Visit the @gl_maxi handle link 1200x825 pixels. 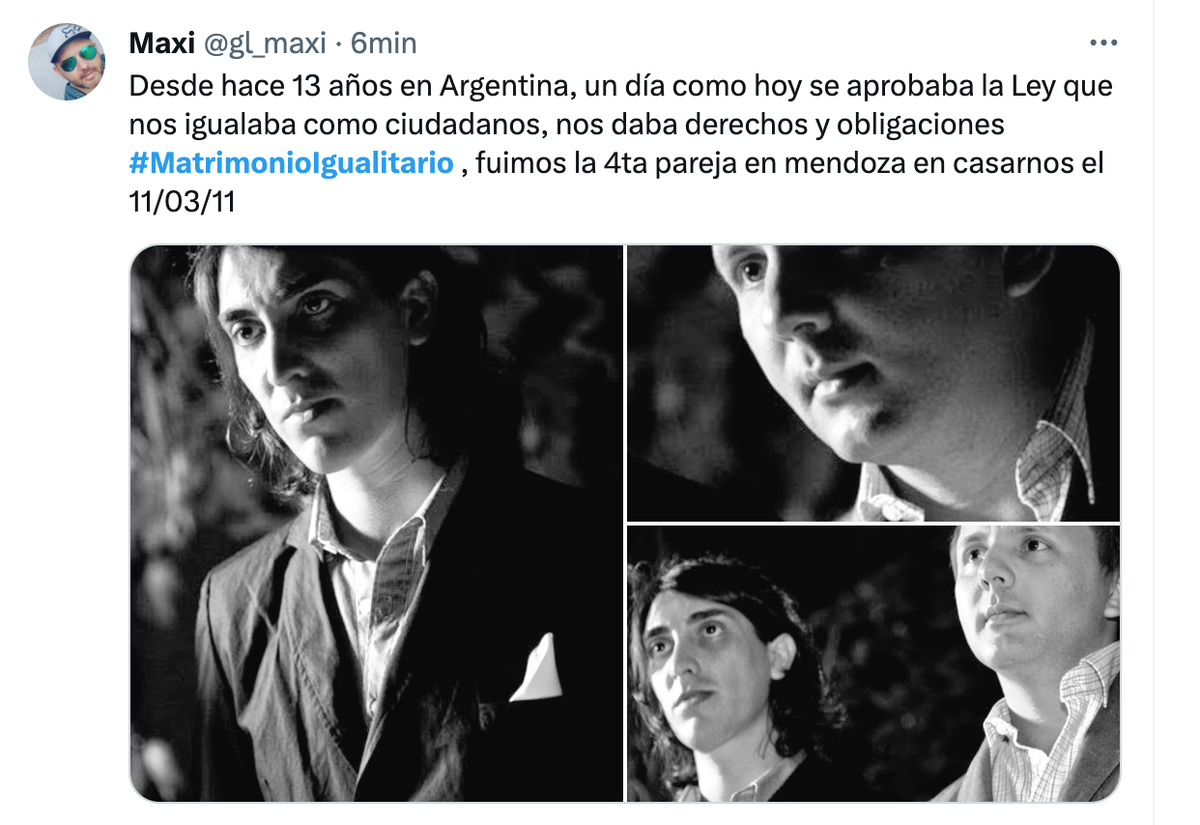pyautogui.click(x=265, y=43)
